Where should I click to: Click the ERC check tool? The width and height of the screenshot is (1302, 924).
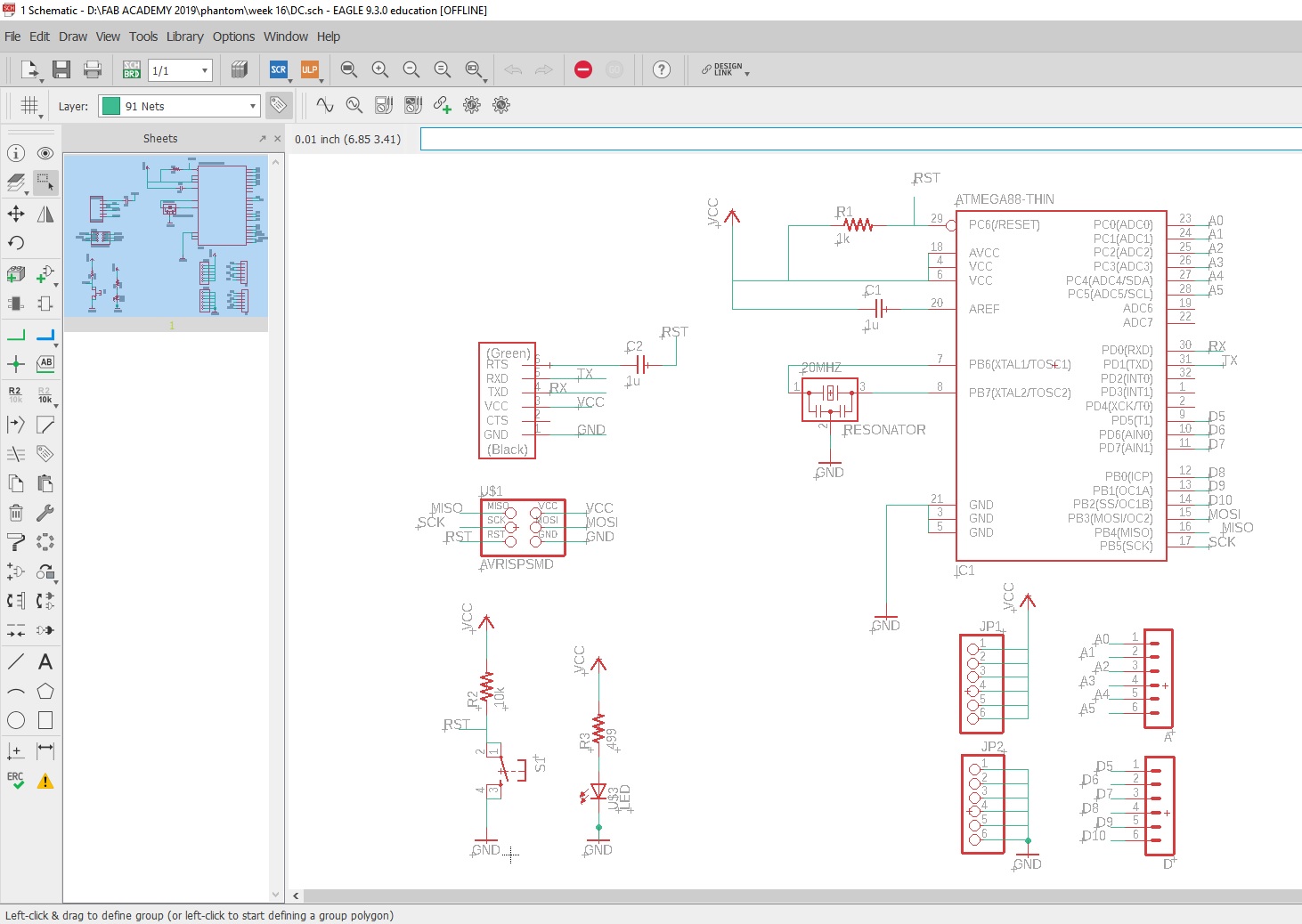[16, 781]
